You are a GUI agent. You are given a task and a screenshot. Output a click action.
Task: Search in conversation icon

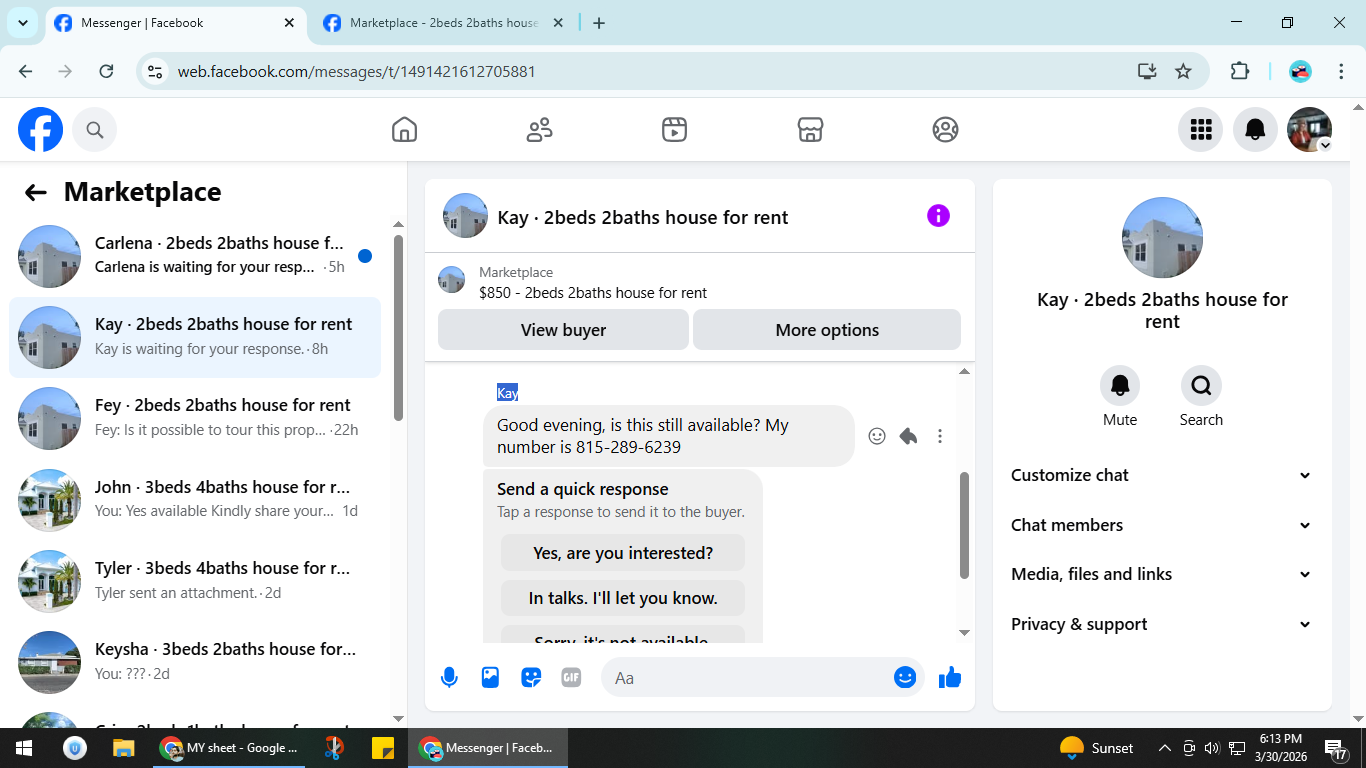[1201, 385]
